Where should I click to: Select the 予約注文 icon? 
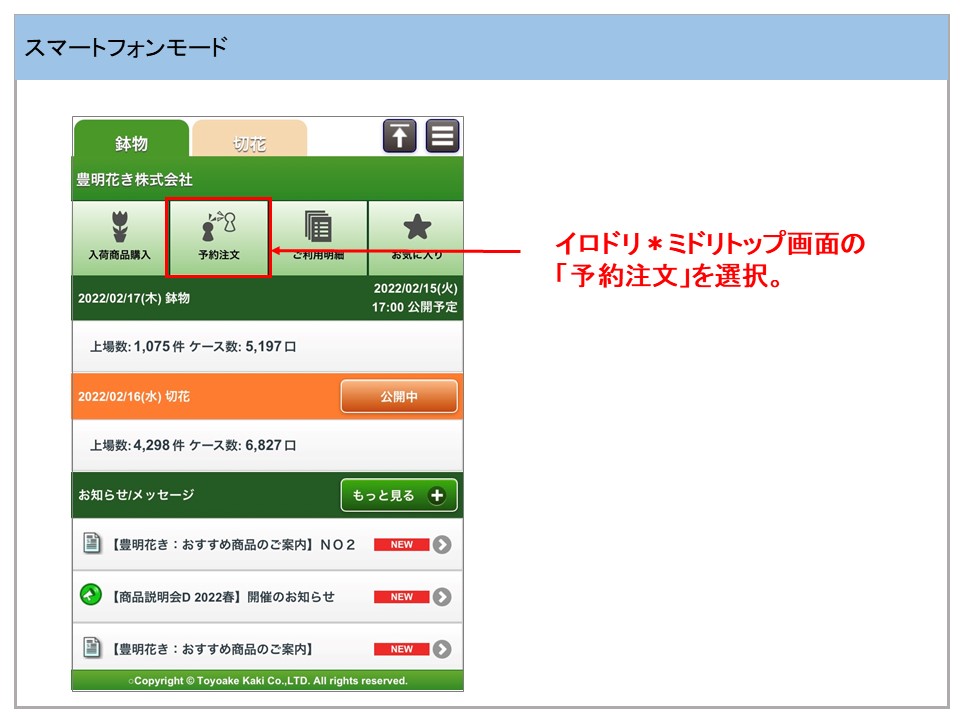click(218, 227)
